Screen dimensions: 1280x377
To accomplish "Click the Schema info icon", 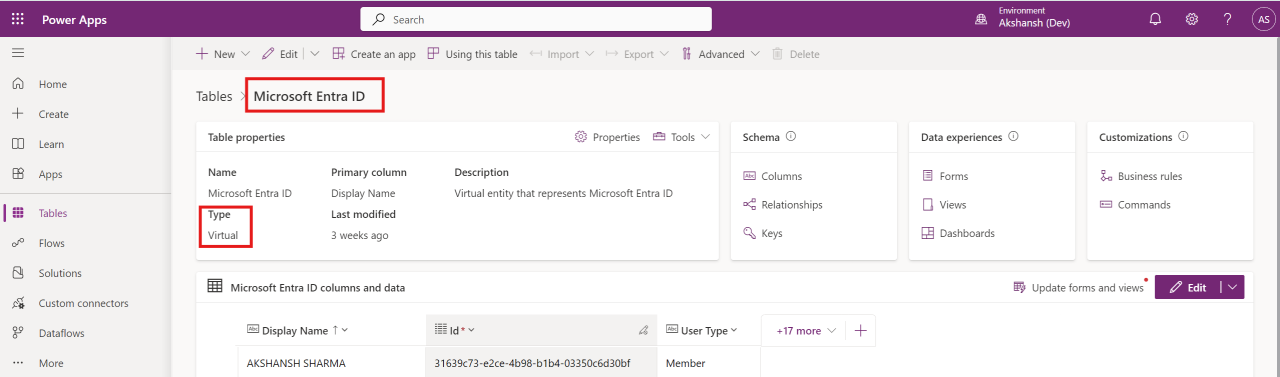I will (x=791, y=137).
